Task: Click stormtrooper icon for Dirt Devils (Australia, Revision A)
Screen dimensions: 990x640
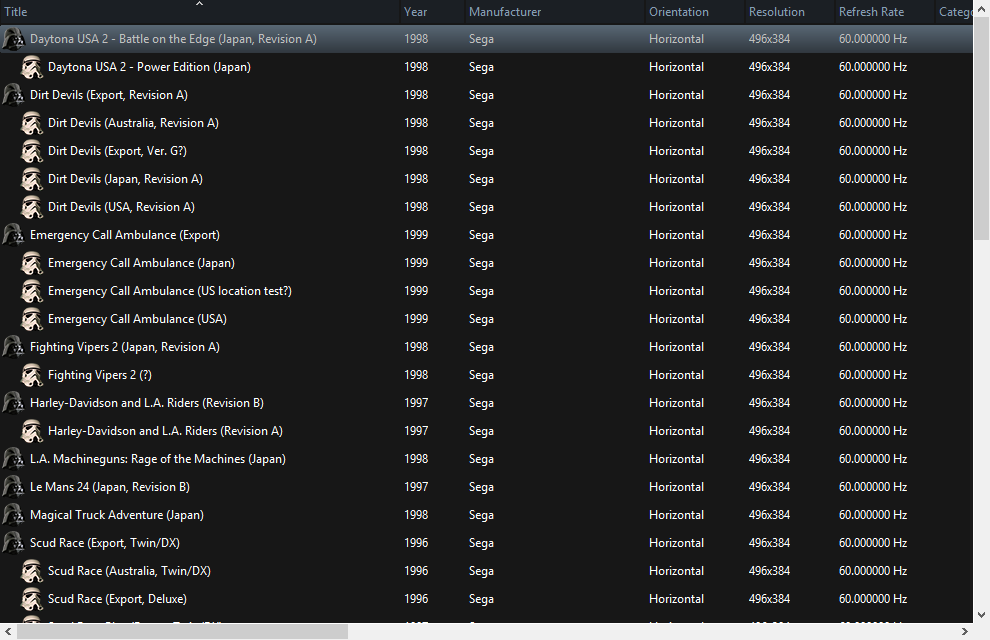Action: 31,123
